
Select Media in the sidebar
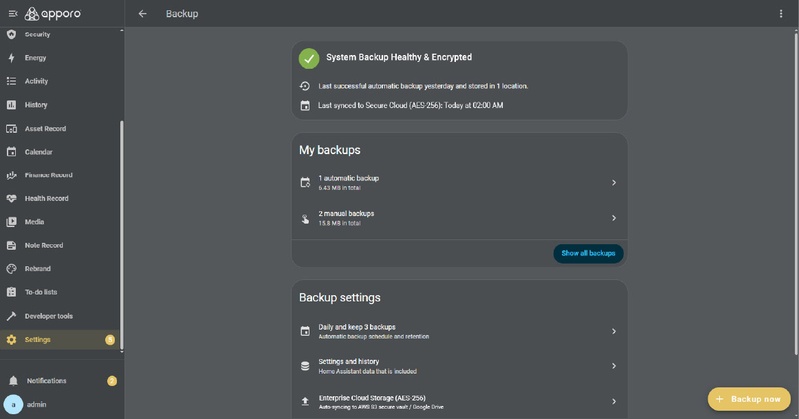point(61,222)
